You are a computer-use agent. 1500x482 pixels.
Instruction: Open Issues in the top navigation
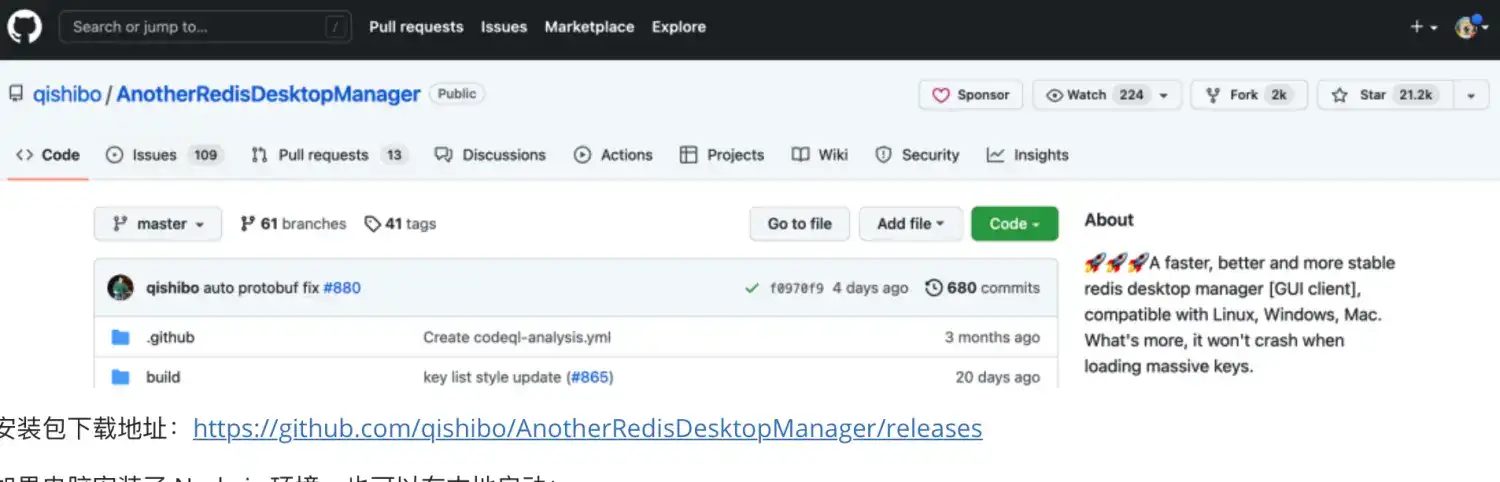[504, 27]
